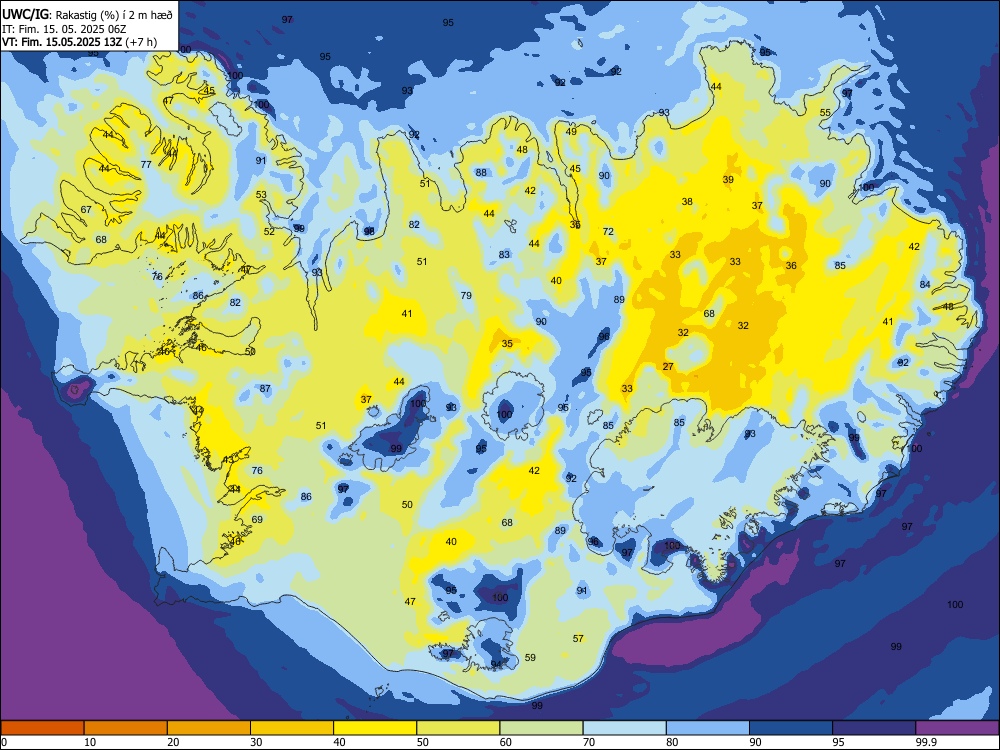This screenshot has height=750, width=1000.
Task: Click the '30' tick label on the color scale
Action: pos(256,742)
